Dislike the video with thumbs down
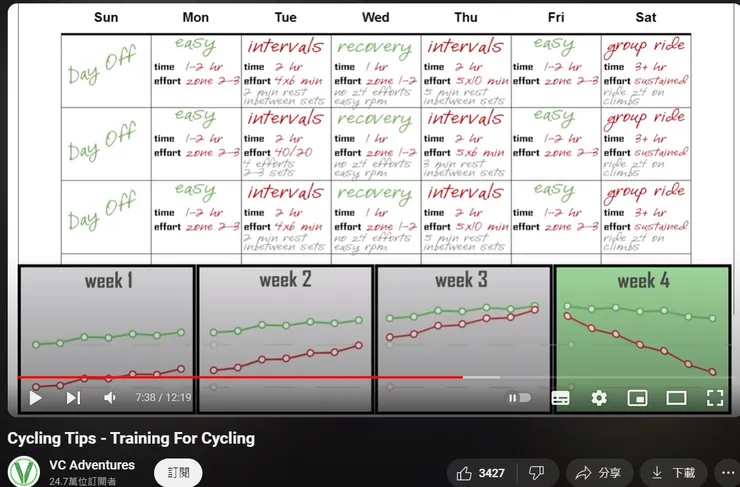Screen dimensions: 740x487 click(x=537, y=473)
